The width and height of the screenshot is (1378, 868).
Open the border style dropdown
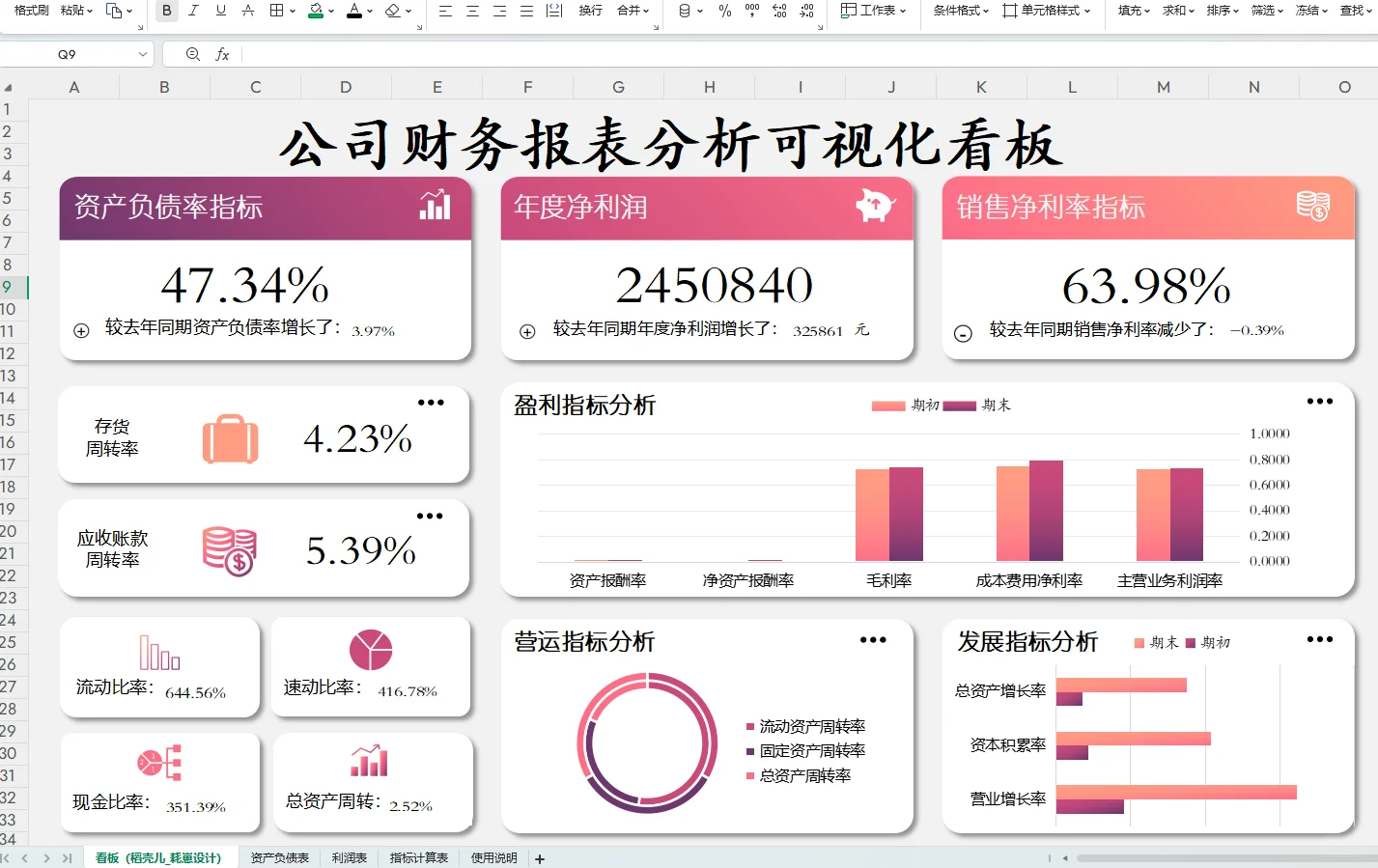[x=292, y=13]
